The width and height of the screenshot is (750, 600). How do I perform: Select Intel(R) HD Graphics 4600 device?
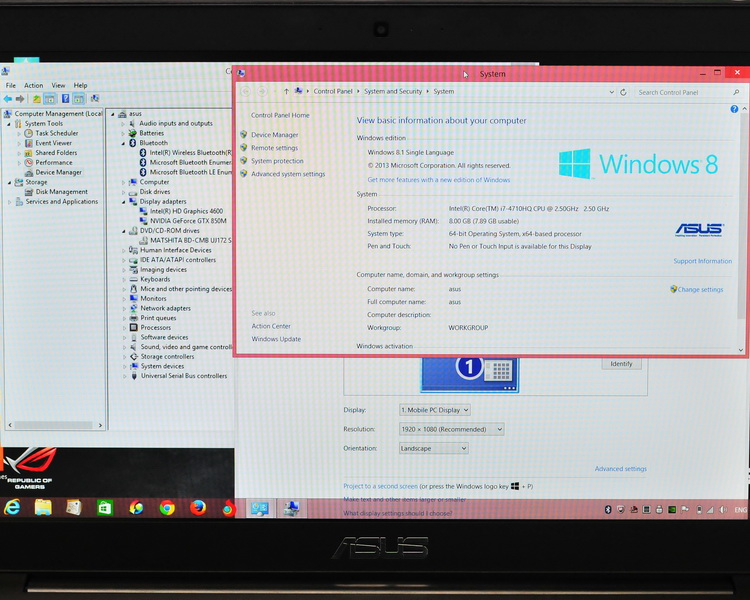[187, 211]
